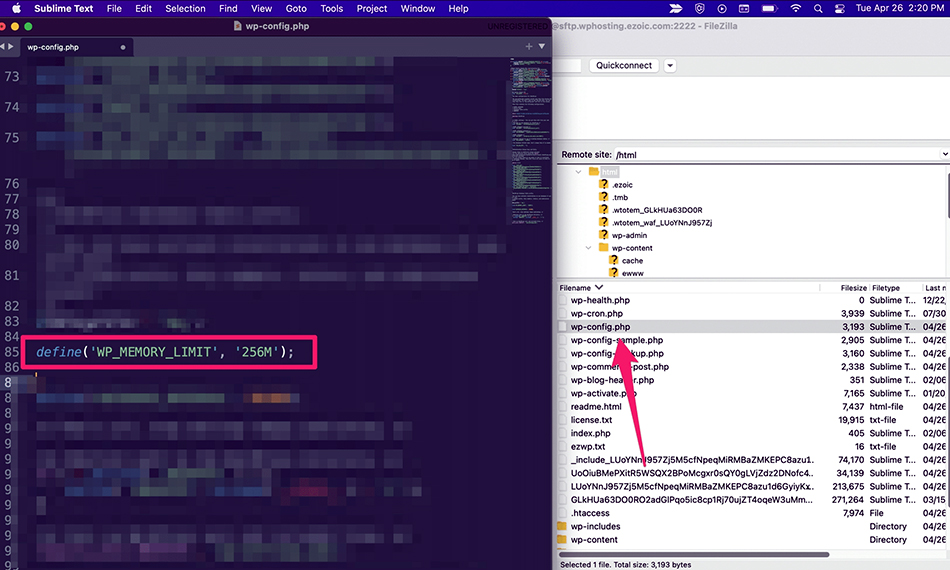
Task: Click the horizontal scrollbar in file list
Action: [x=694, y=554]
